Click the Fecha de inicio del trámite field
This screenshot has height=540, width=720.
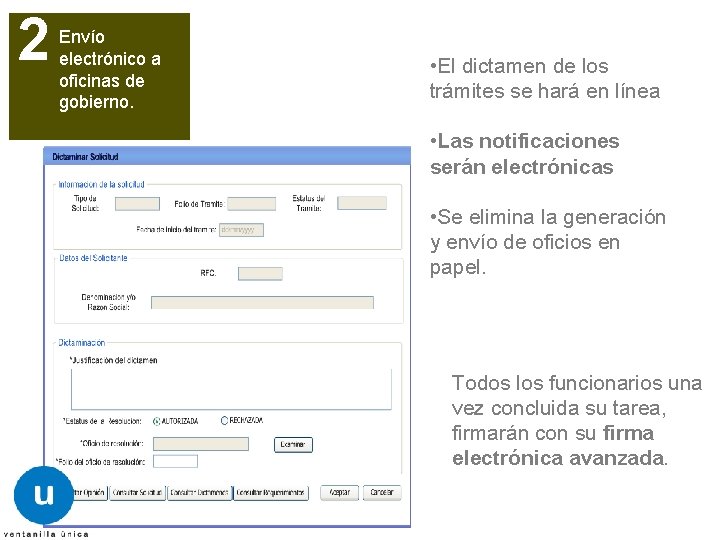(x=242, y=230)
